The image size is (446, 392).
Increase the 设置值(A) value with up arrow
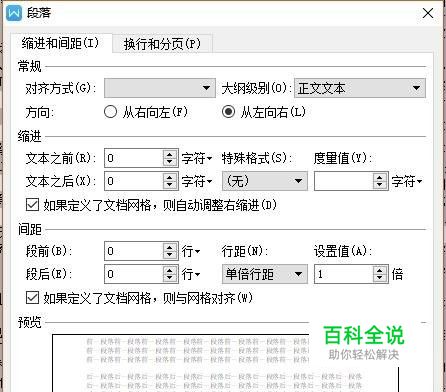pyautogui.click(x=380, y=270)
